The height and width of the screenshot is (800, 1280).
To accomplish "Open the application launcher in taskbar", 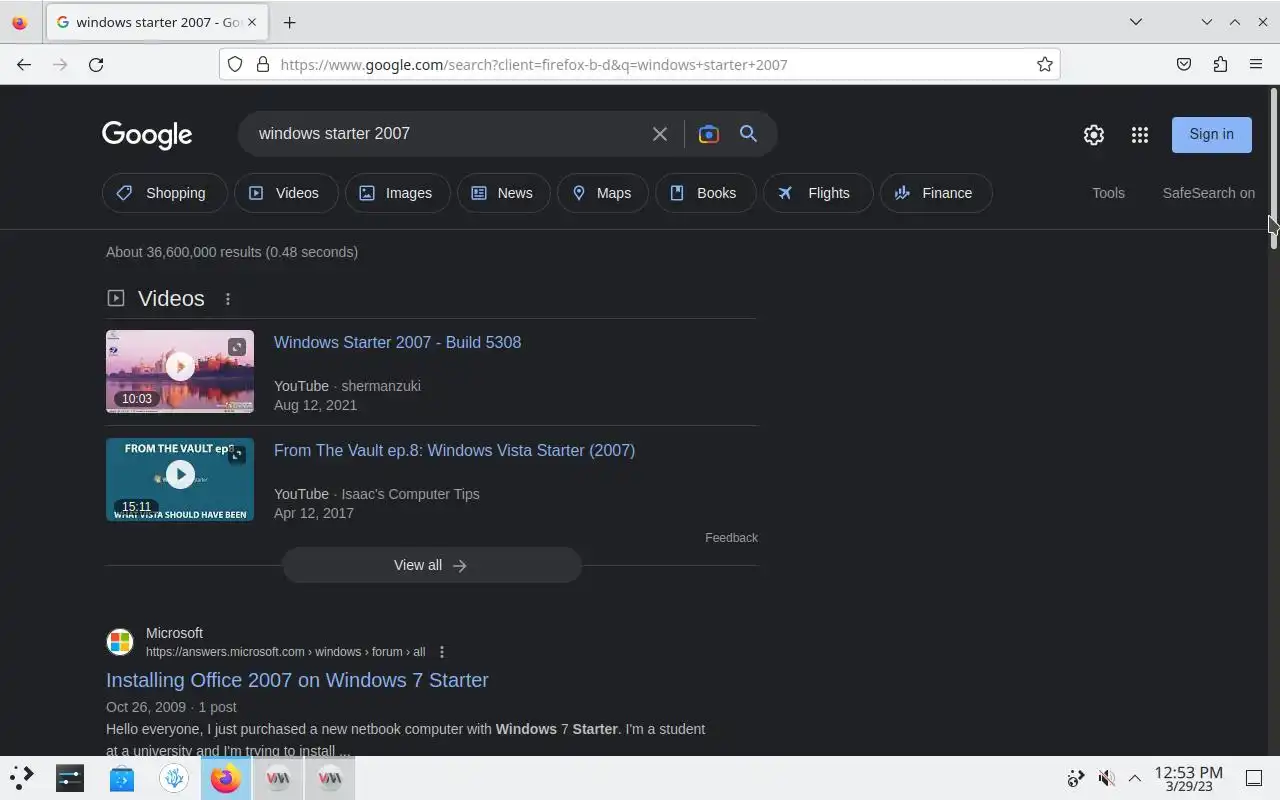I will coord(22,777).
